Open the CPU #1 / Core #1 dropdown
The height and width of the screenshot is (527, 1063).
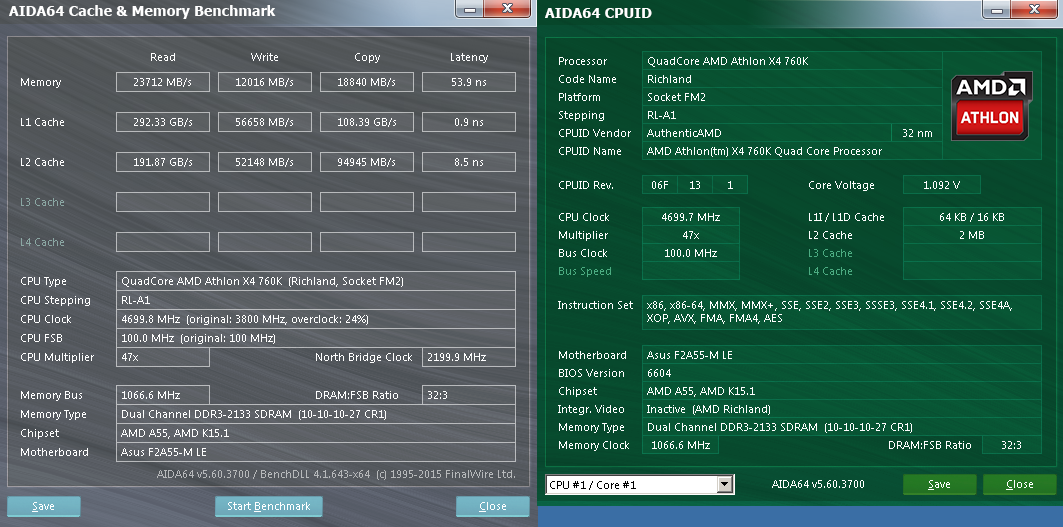point(725,484)
